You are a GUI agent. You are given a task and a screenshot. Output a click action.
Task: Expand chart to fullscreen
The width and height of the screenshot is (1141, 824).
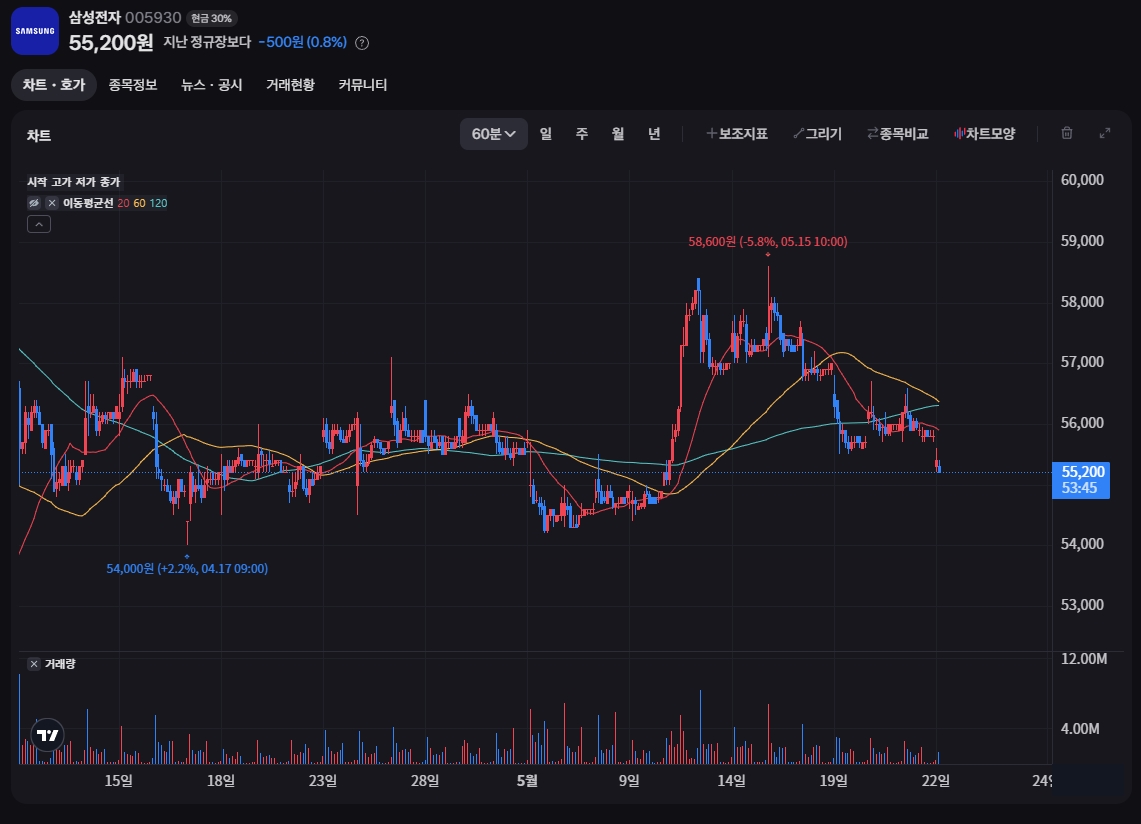tap(1105, 133)
